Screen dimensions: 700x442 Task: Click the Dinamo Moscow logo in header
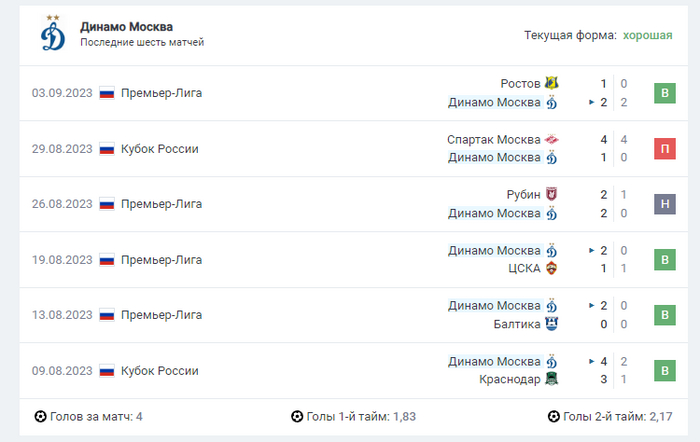coord(52,35)
